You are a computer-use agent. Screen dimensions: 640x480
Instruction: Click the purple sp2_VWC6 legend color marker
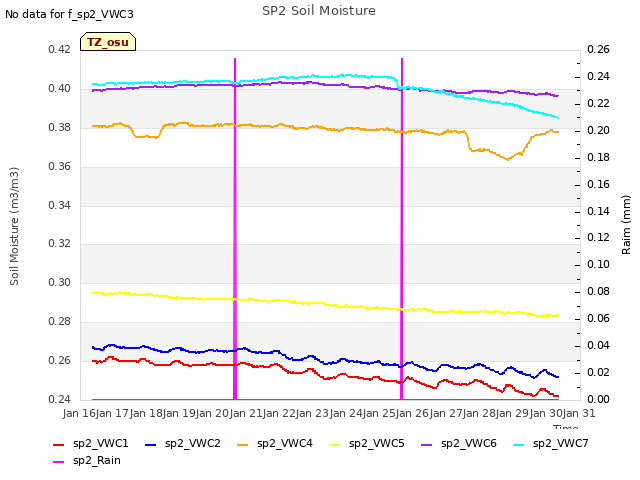tap(427, 444)
